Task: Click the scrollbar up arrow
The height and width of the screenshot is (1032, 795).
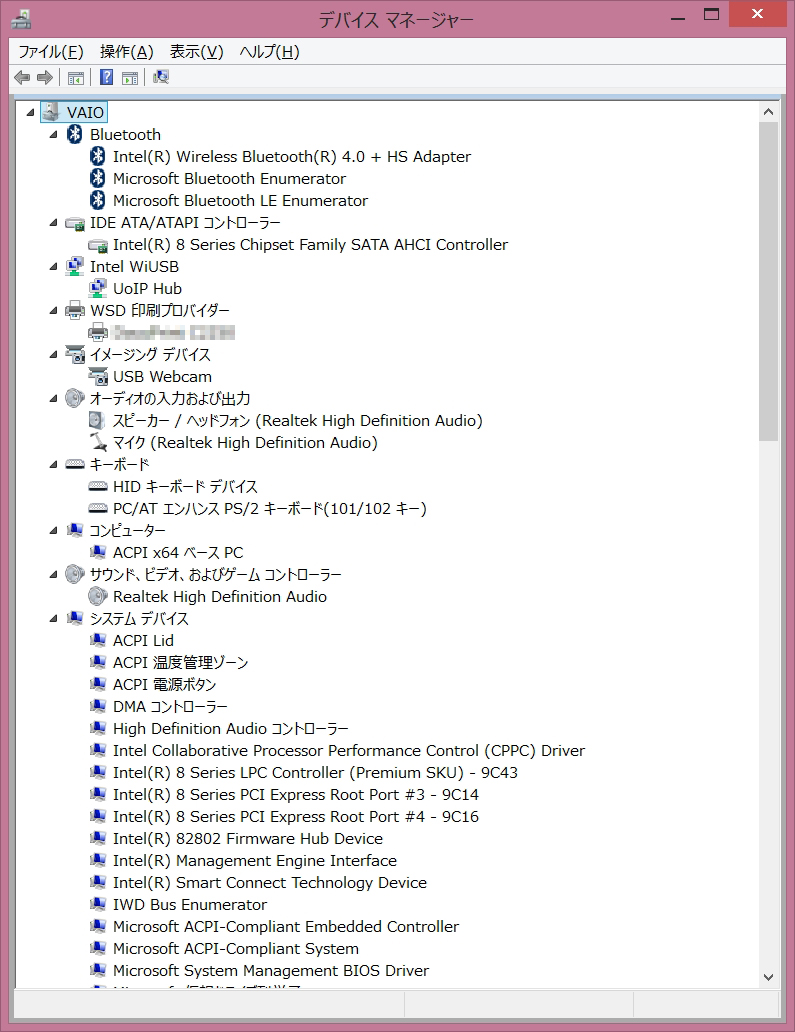Action: pyautogui.click(x=768, y=113)
